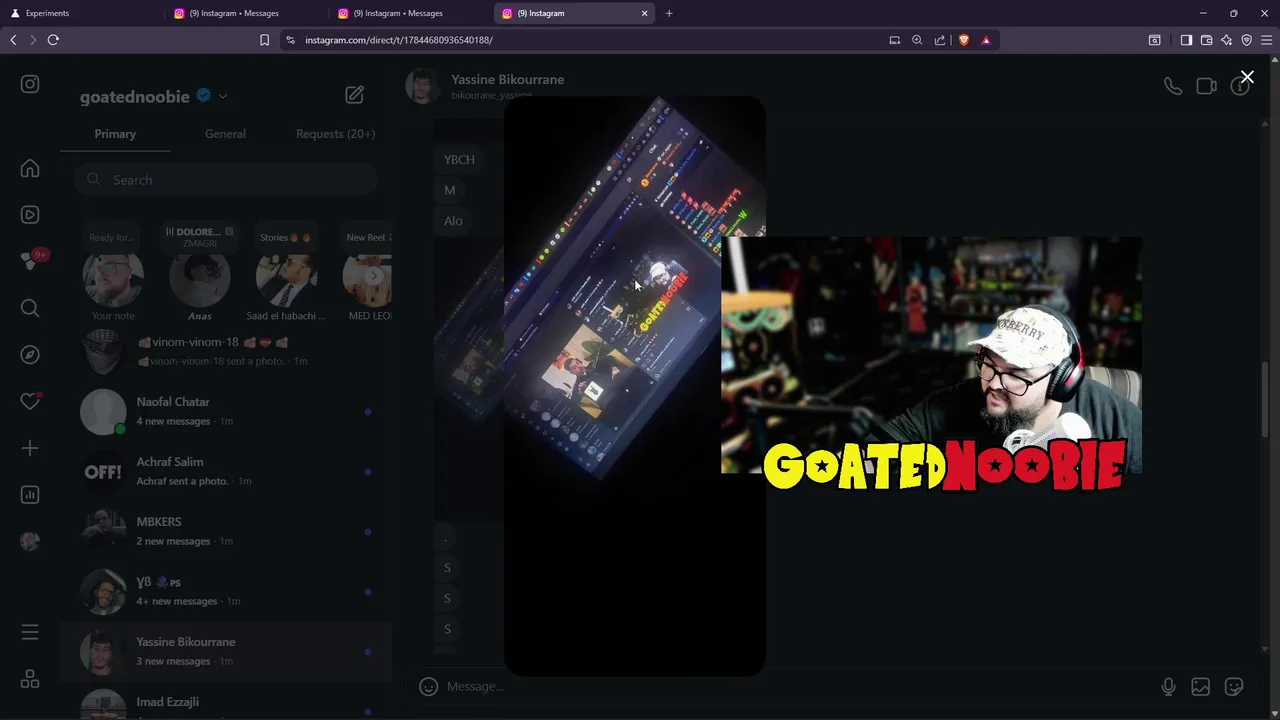Viewport: 1280px width, 720px height.
Task: Compose a new message
Action: click(x=354, y=95)
